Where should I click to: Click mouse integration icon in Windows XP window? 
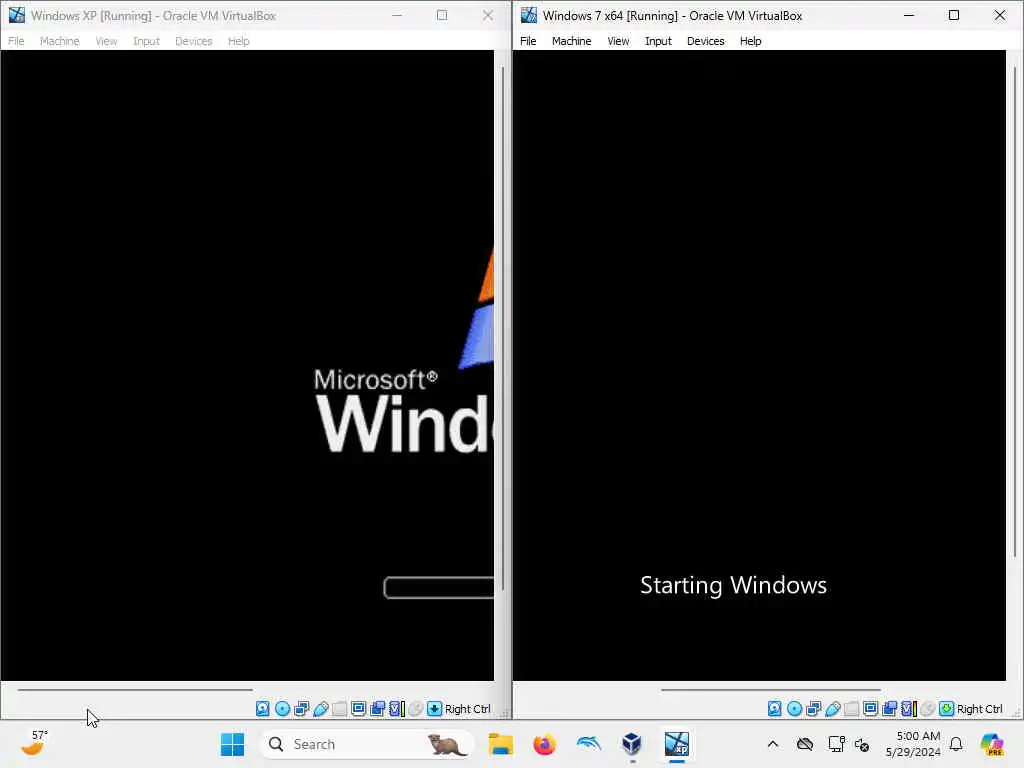pos(415,709)
